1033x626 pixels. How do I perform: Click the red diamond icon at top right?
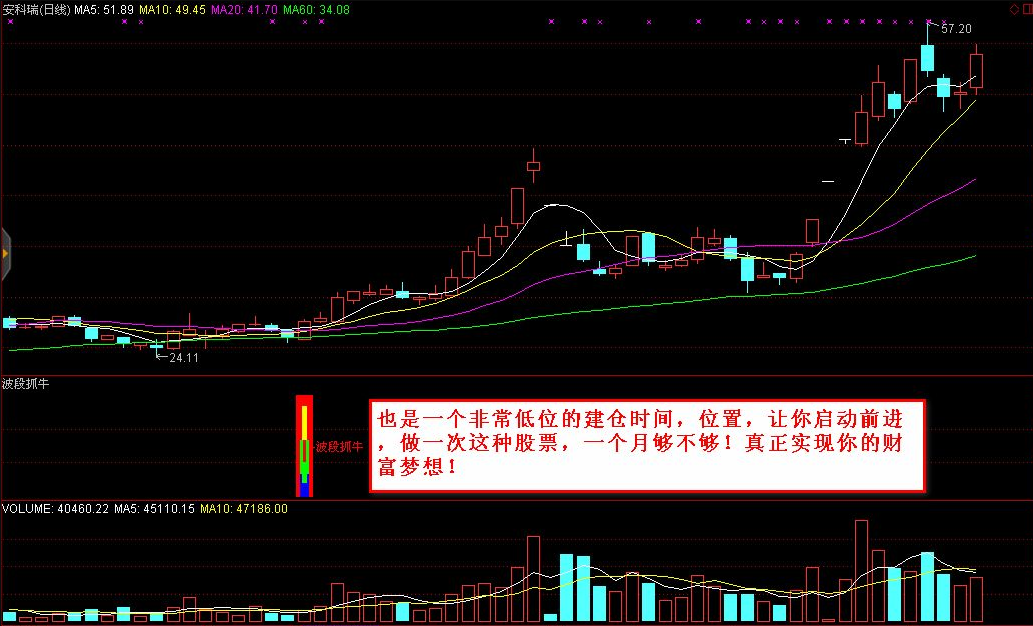click(x=1014, y=9)
